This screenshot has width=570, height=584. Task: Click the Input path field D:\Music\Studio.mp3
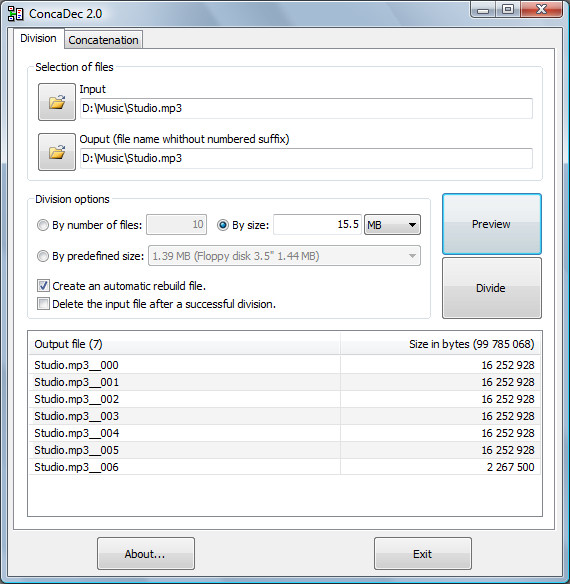pos(306,108)
